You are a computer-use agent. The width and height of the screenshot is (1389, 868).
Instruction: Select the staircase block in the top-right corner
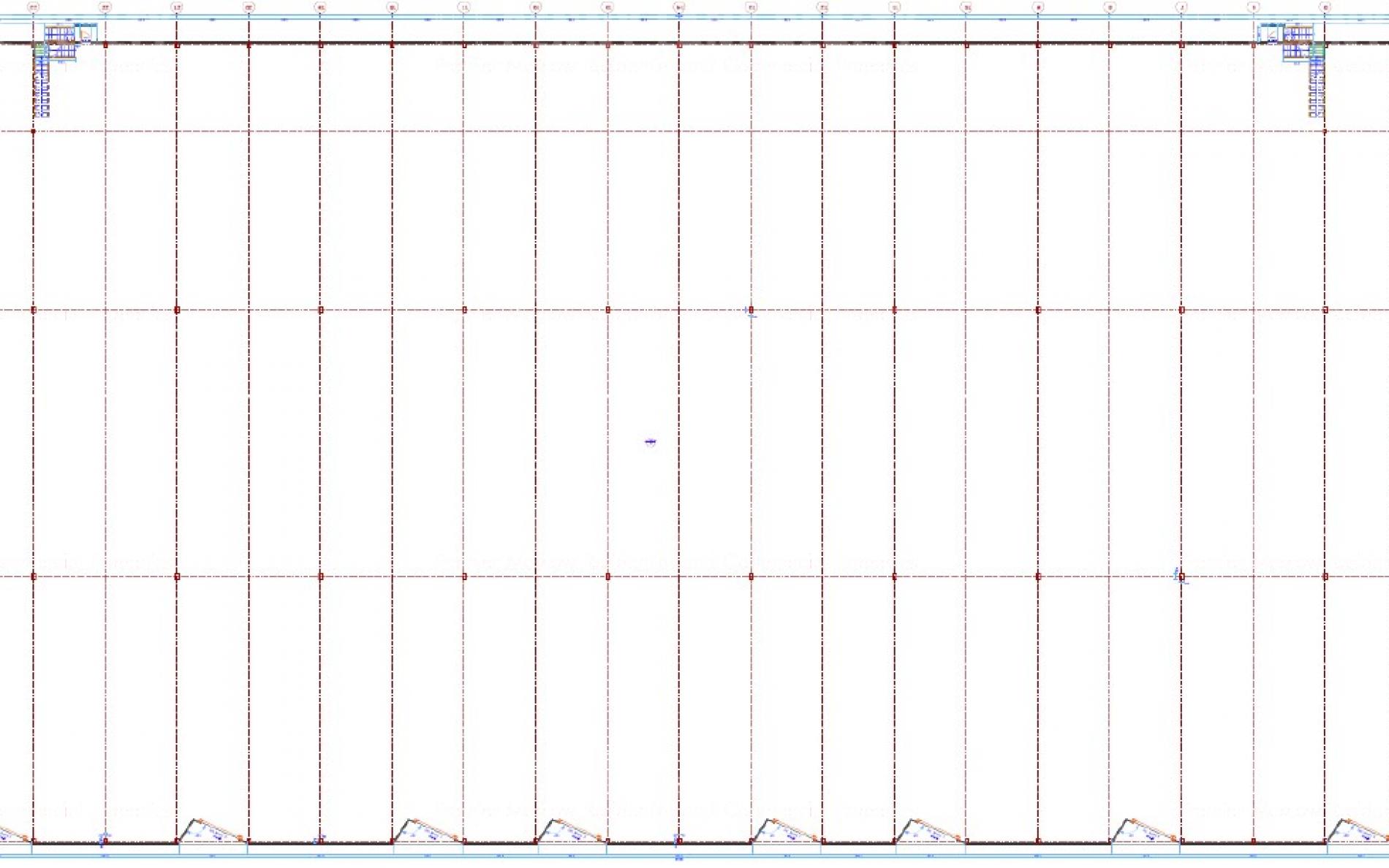point(1292,69)
